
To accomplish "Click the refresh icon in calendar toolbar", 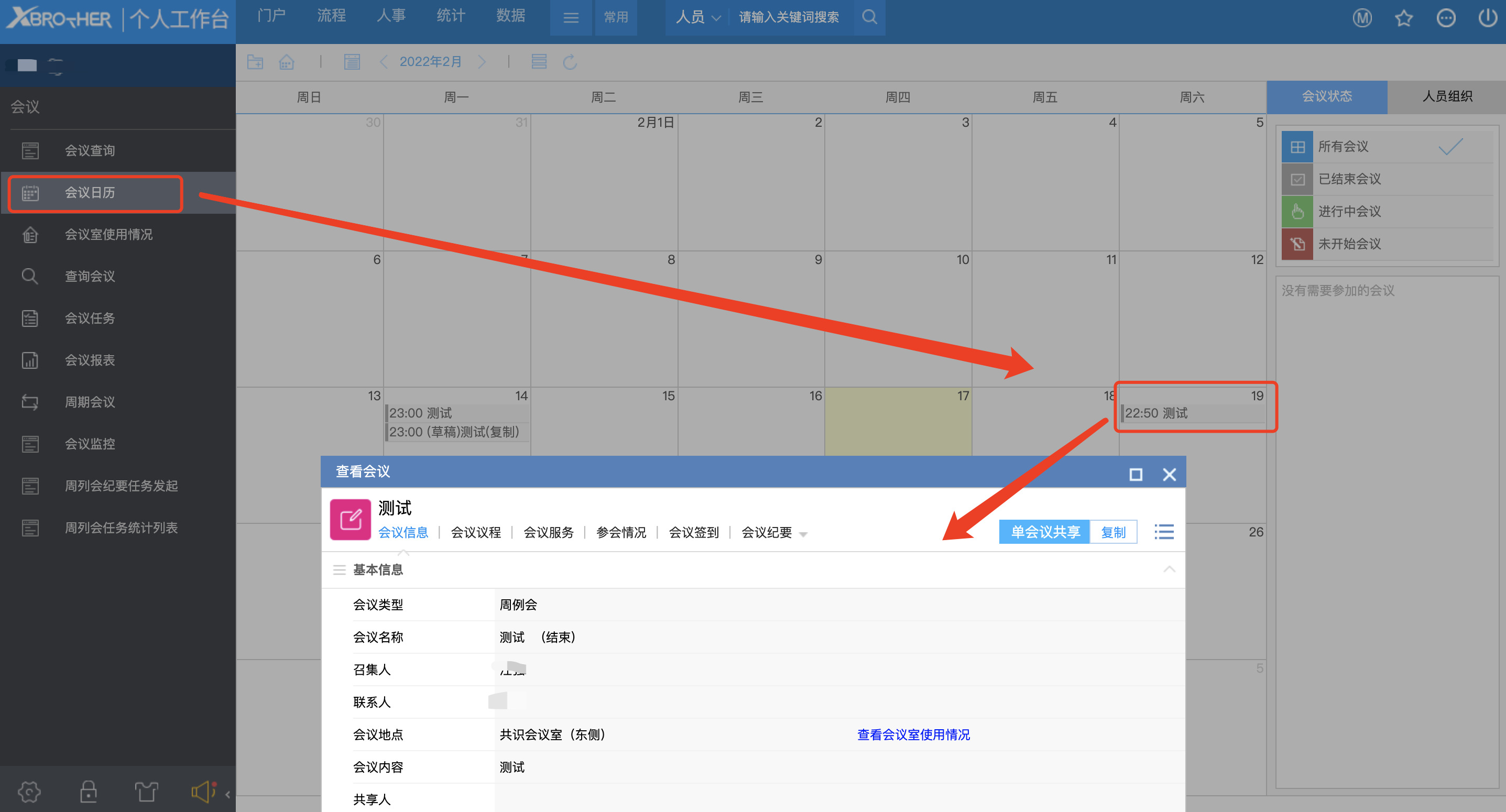I will point(570,61).
